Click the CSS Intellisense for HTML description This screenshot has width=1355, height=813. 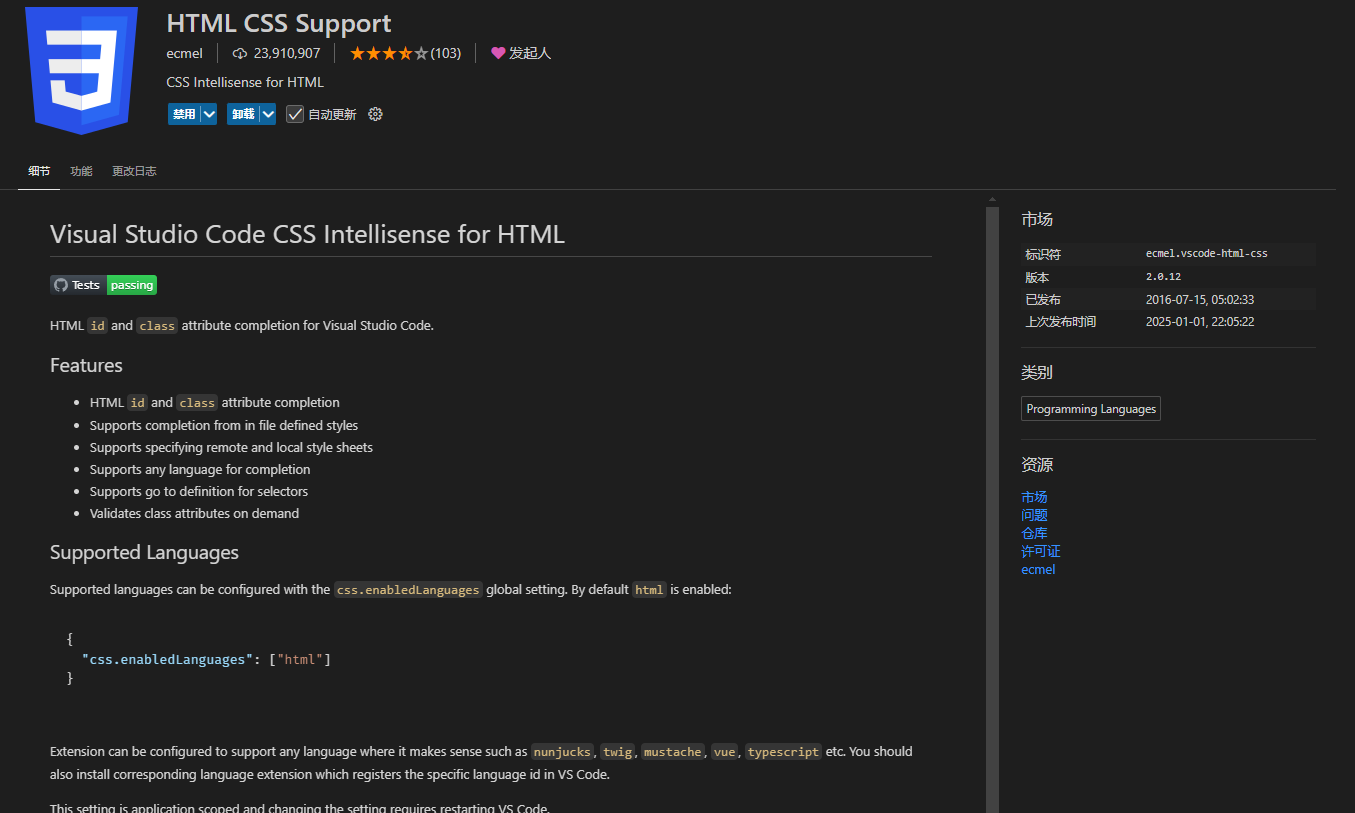coord(245,82)
